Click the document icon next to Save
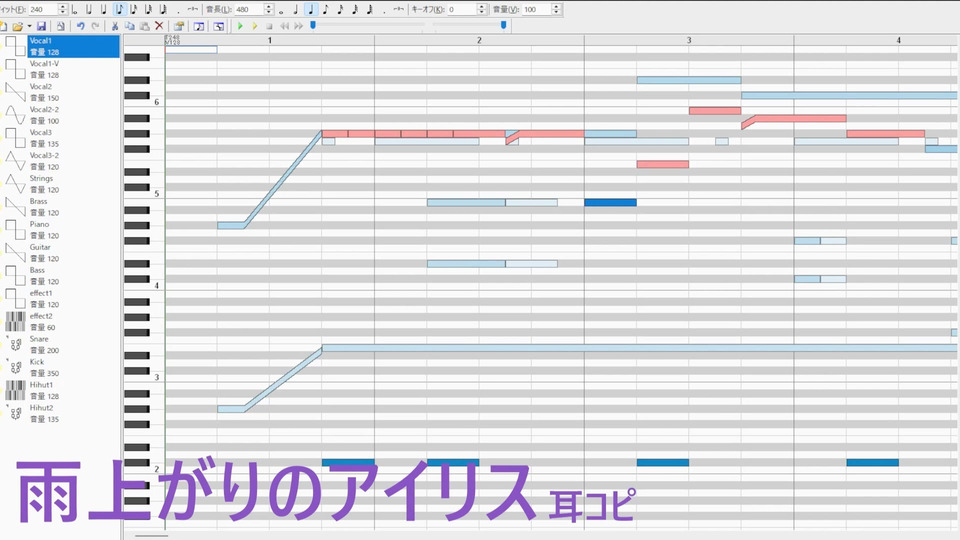This screenshot has width=960, height=540. pyautogui.click(x=61, y=26)
